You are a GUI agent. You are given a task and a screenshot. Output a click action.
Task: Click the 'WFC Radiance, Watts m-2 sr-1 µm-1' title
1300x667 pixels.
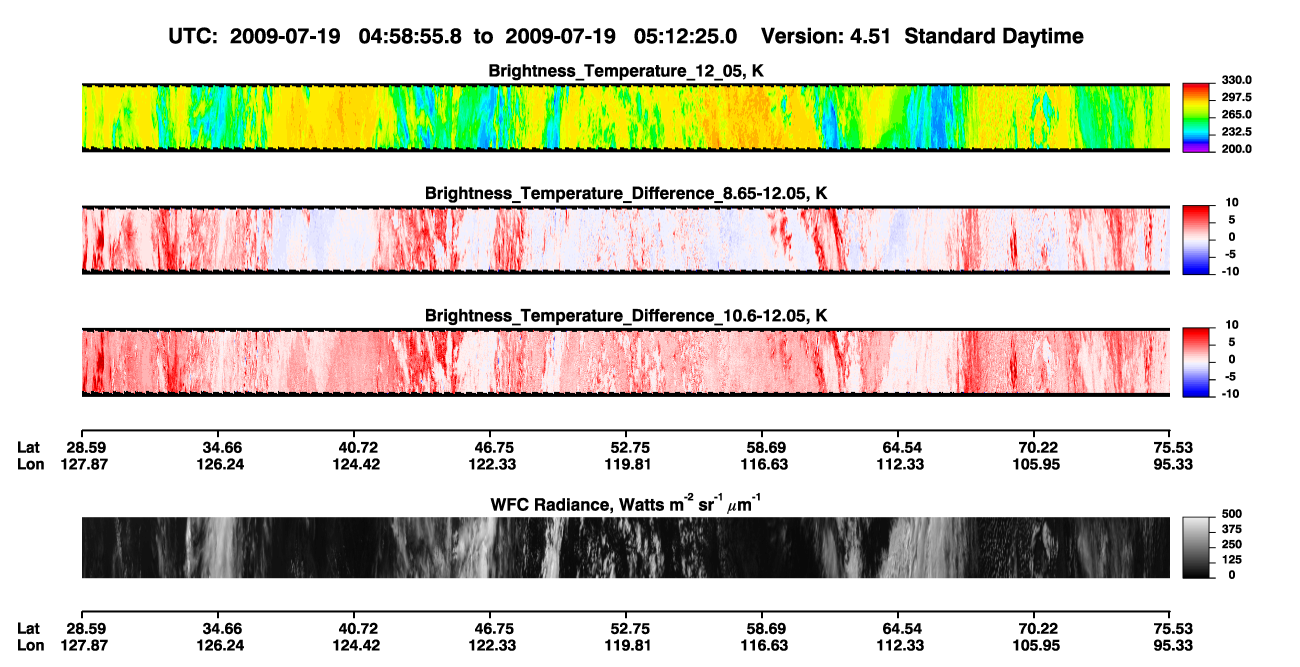click(x=626, y=502)
